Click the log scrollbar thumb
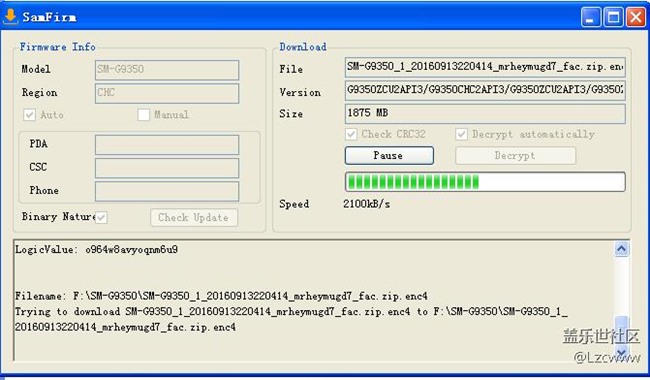 [621, 329]
